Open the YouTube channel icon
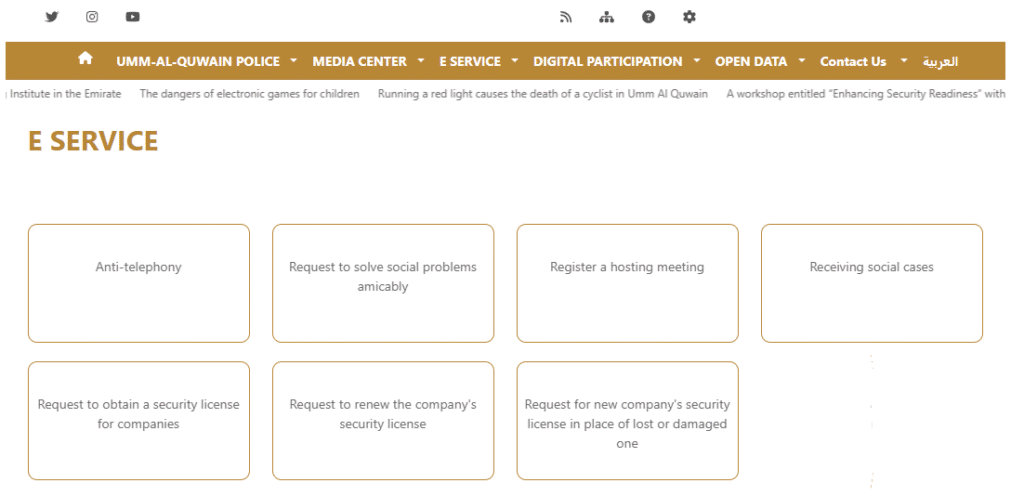The image size is (1024, 496). (x=133, y=17)
